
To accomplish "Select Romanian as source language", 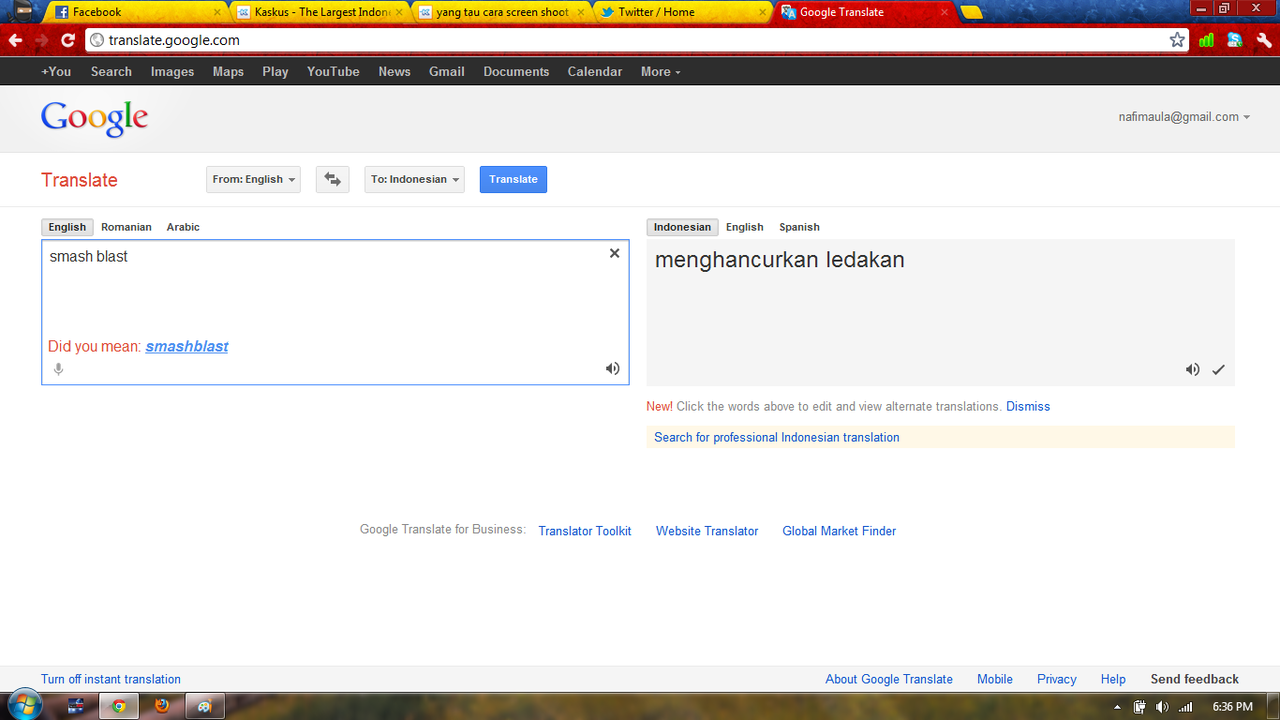I will 126,227.
